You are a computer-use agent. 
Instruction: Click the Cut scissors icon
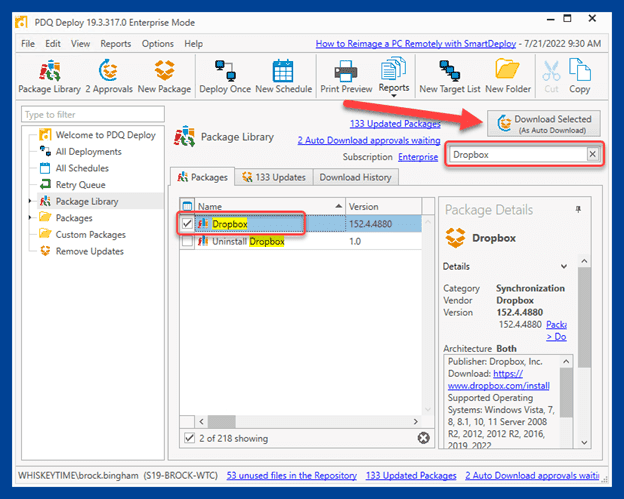pyautogui.click(x=551, y=77)
